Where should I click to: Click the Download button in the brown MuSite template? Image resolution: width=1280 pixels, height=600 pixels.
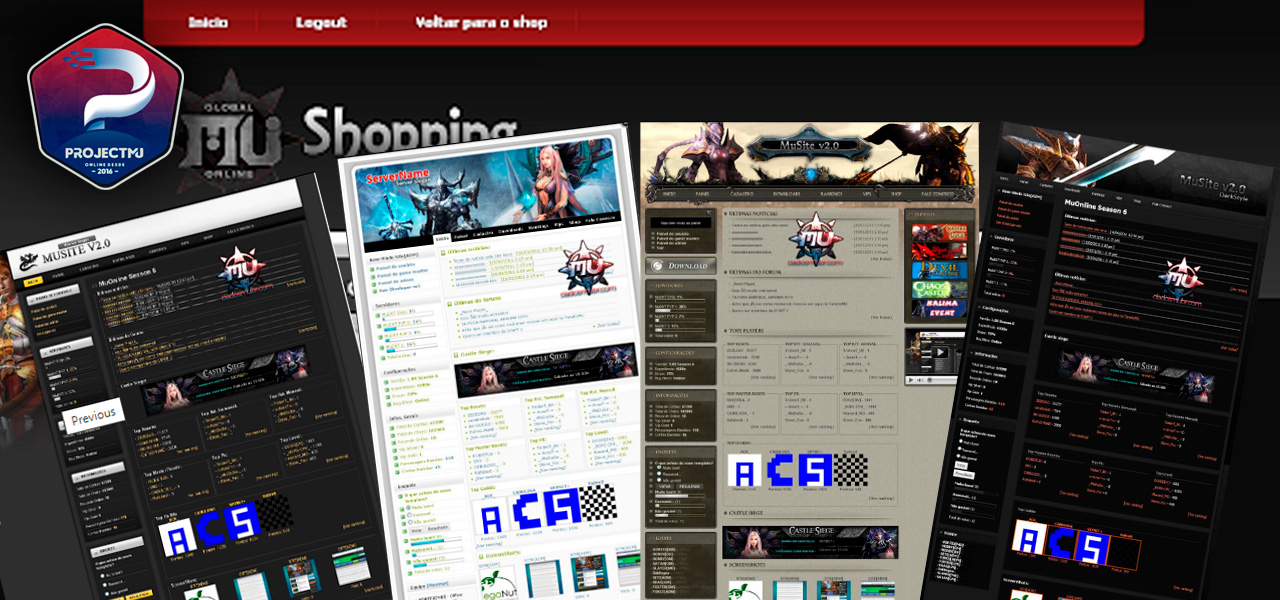pos(681,266)
